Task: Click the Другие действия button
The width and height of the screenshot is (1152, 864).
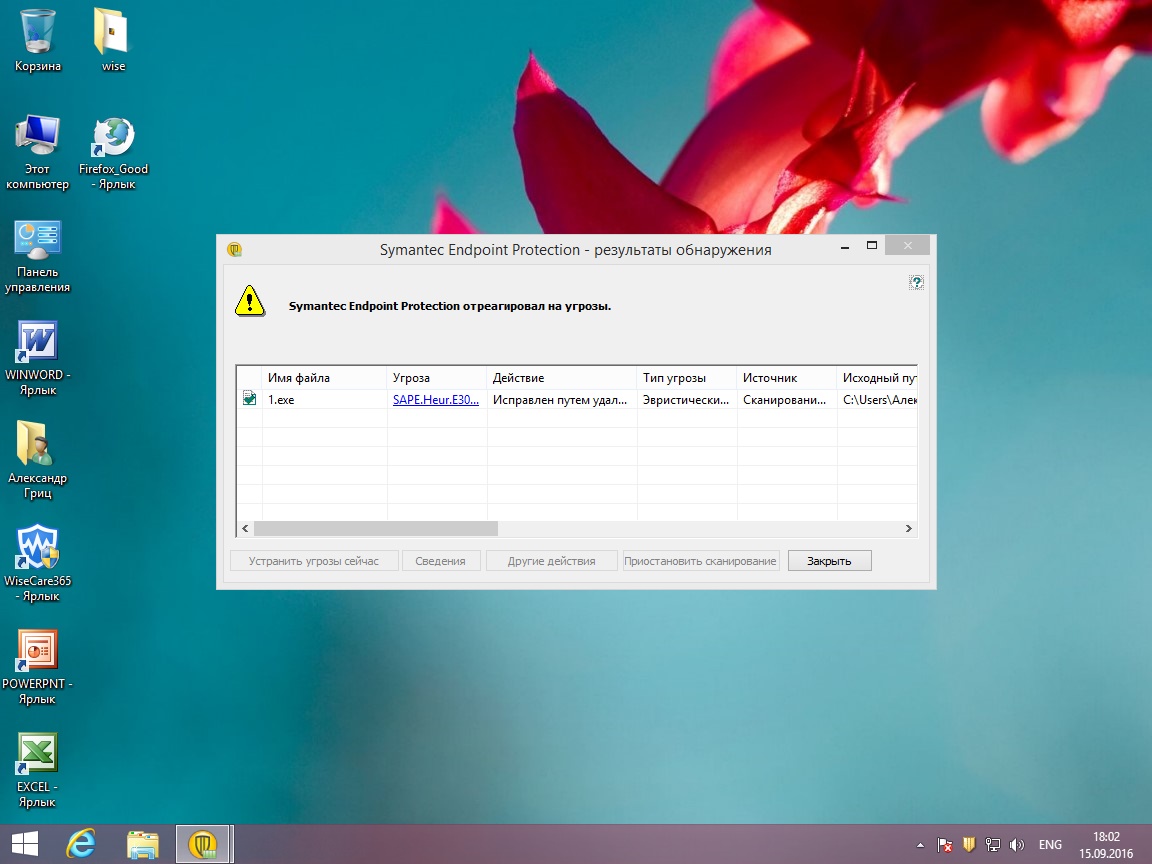Action: 551,561
